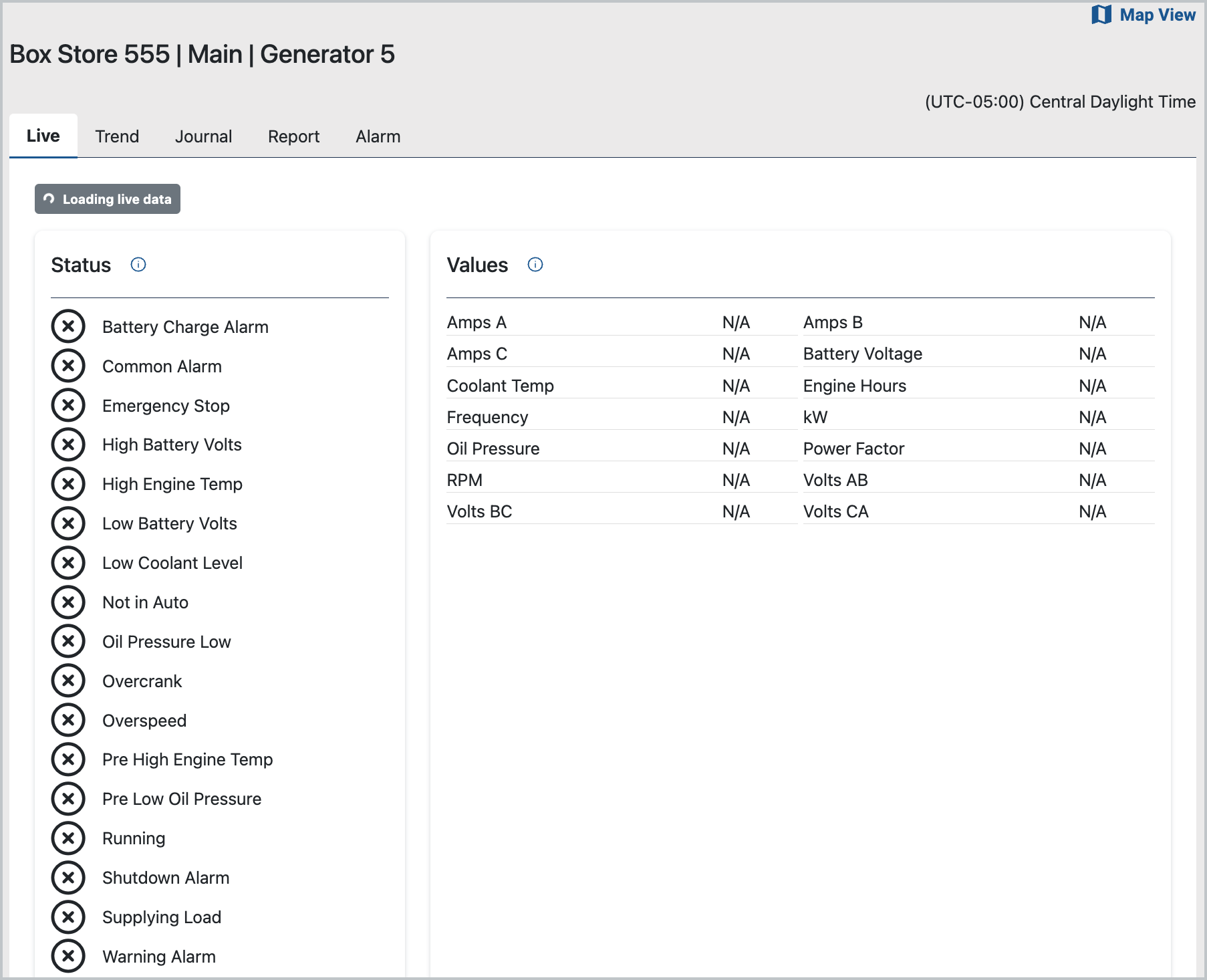Open the Status panel info icon
Image resolution: width=1207 pixels, height=980 pixels.
[x=138, y=265]
